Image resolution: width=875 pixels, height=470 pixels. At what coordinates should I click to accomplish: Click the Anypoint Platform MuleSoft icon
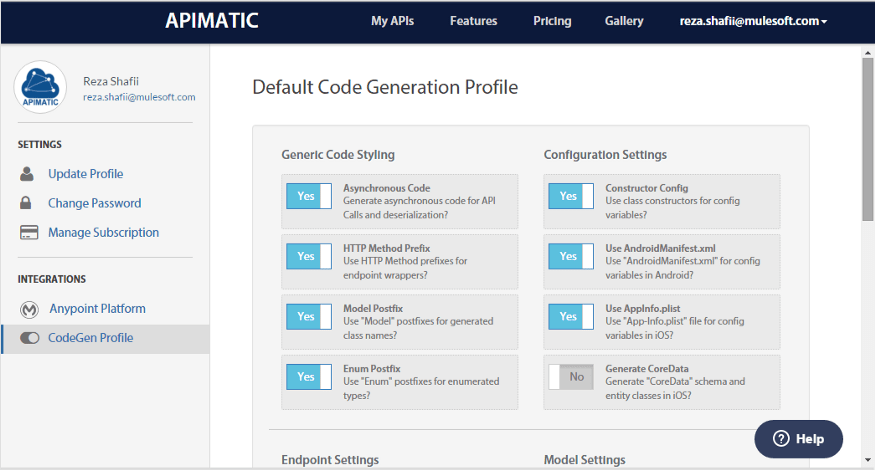click(29, 309)
